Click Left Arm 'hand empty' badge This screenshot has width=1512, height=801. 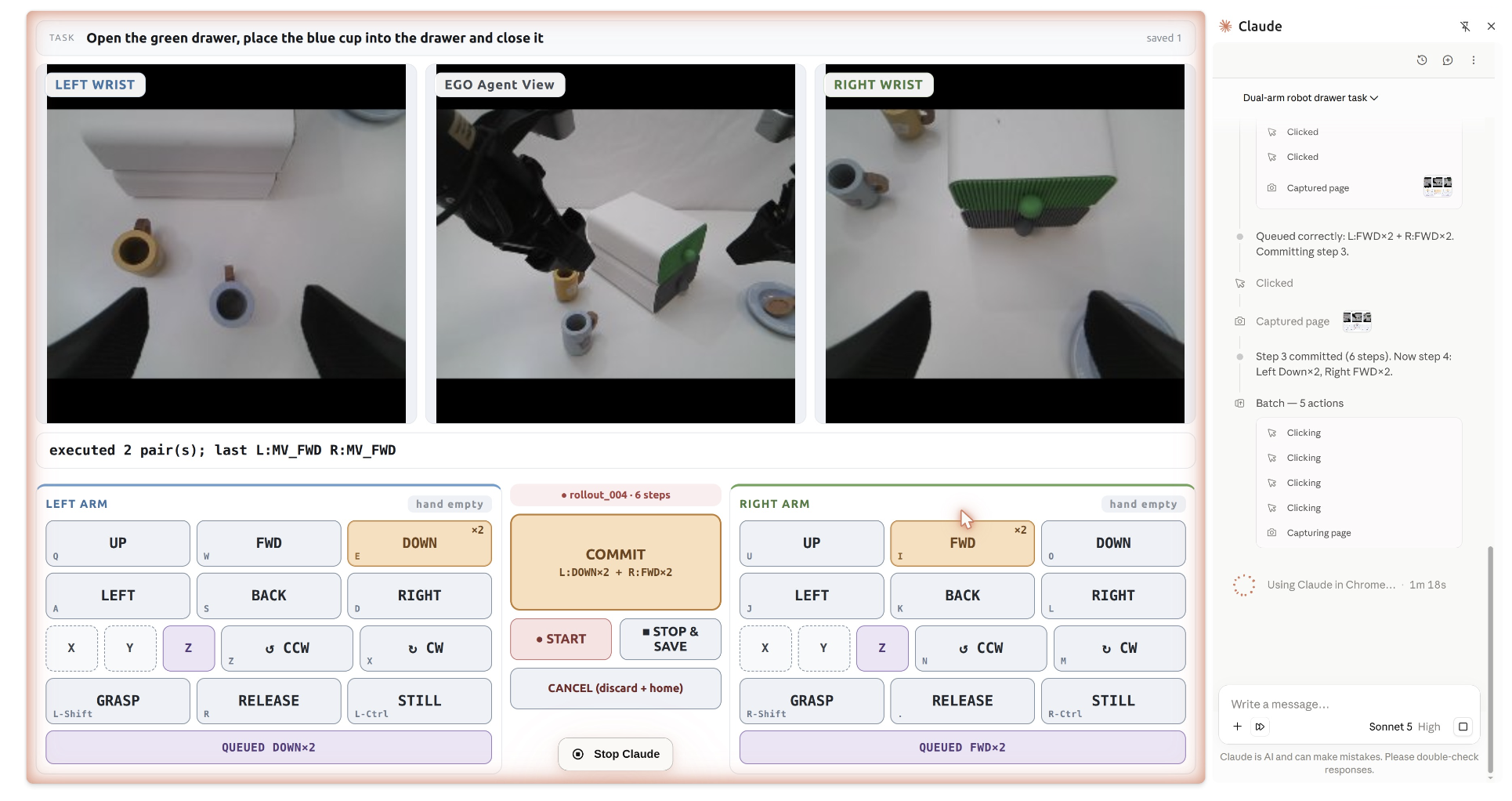pos(450,504)
